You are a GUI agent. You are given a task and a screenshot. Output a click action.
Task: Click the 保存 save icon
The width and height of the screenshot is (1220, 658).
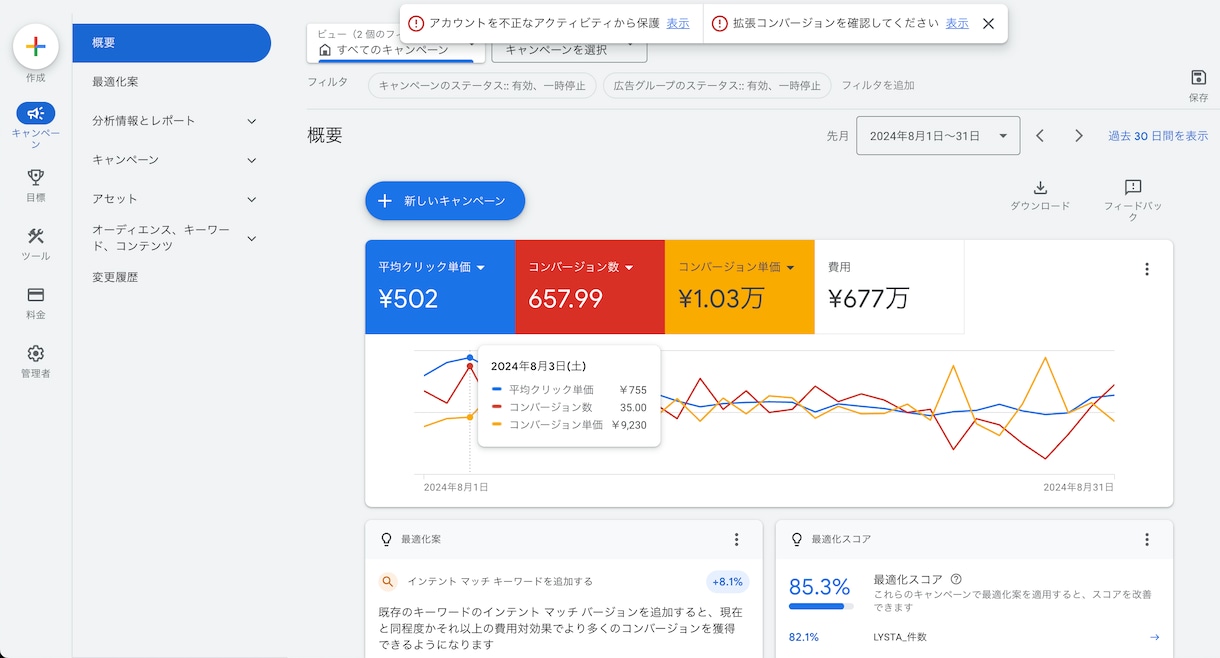[1198, 78]
